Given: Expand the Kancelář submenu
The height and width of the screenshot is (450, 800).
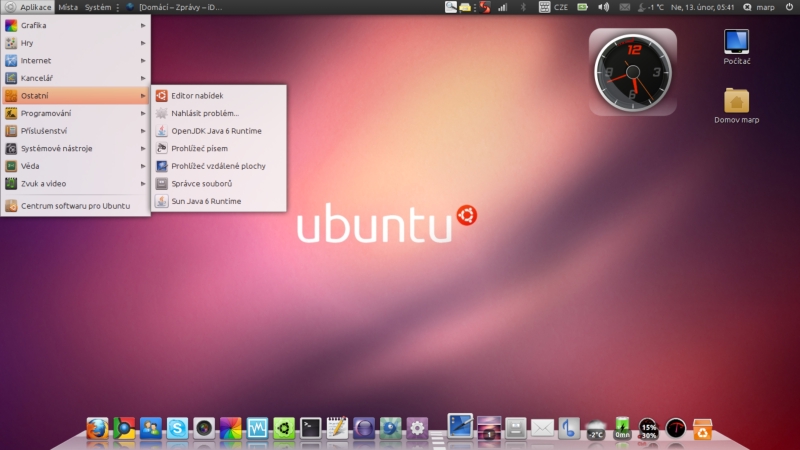Looking at the screenshot, I should pos(76,78).
